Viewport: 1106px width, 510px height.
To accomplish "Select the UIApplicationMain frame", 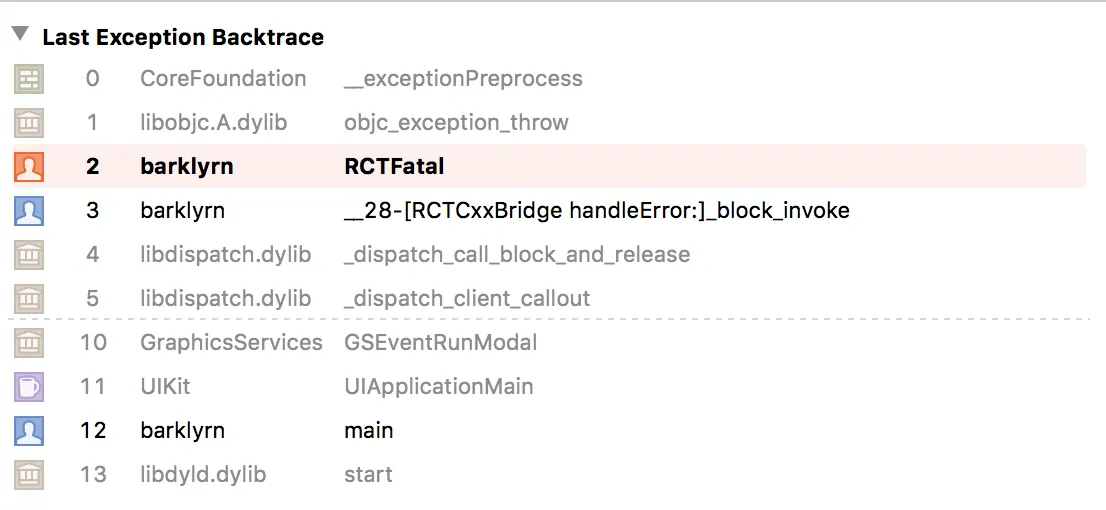I will click(x=438, y=387).
